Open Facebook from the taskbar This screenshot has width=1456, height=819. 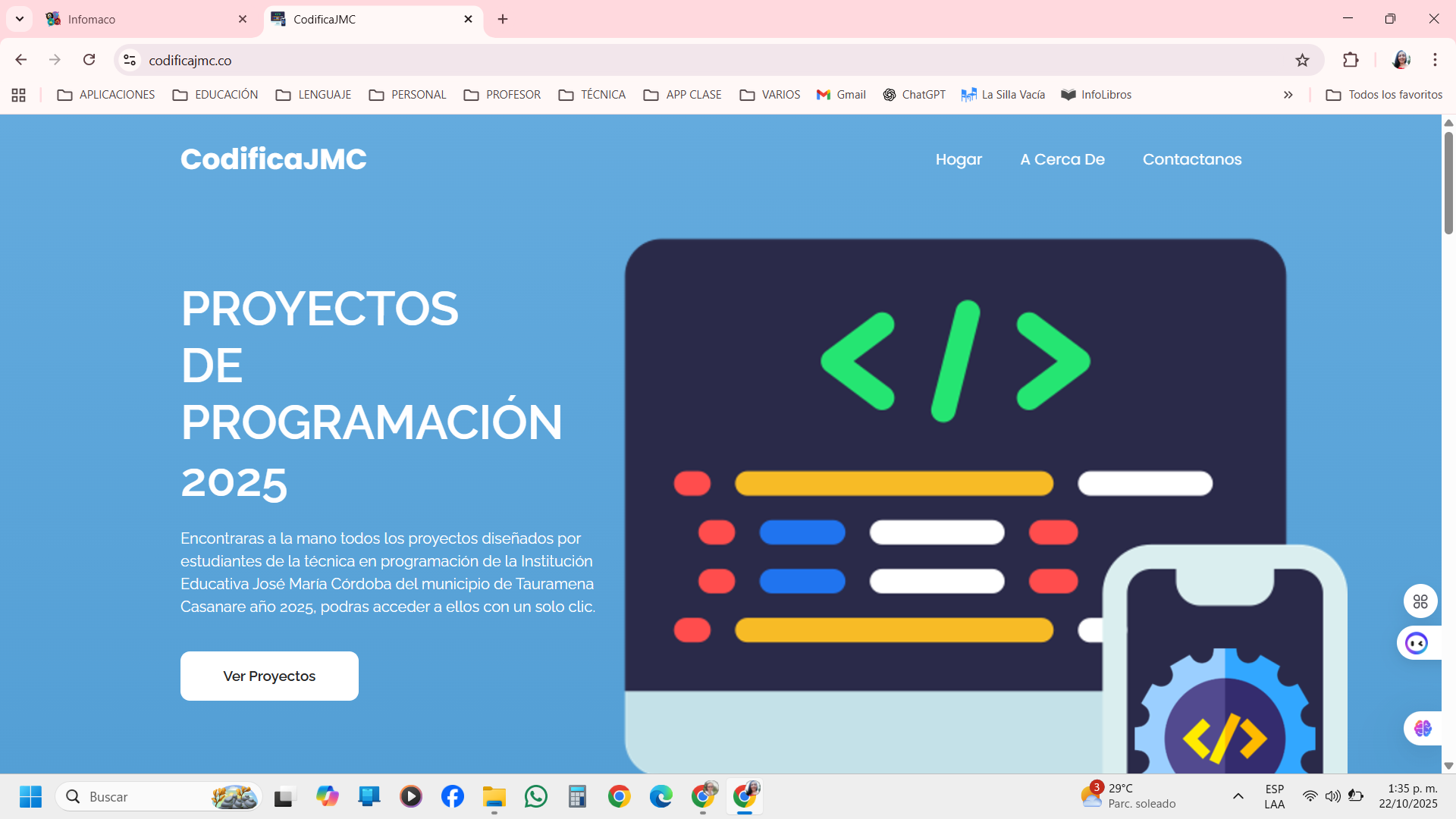pos(453,796)
